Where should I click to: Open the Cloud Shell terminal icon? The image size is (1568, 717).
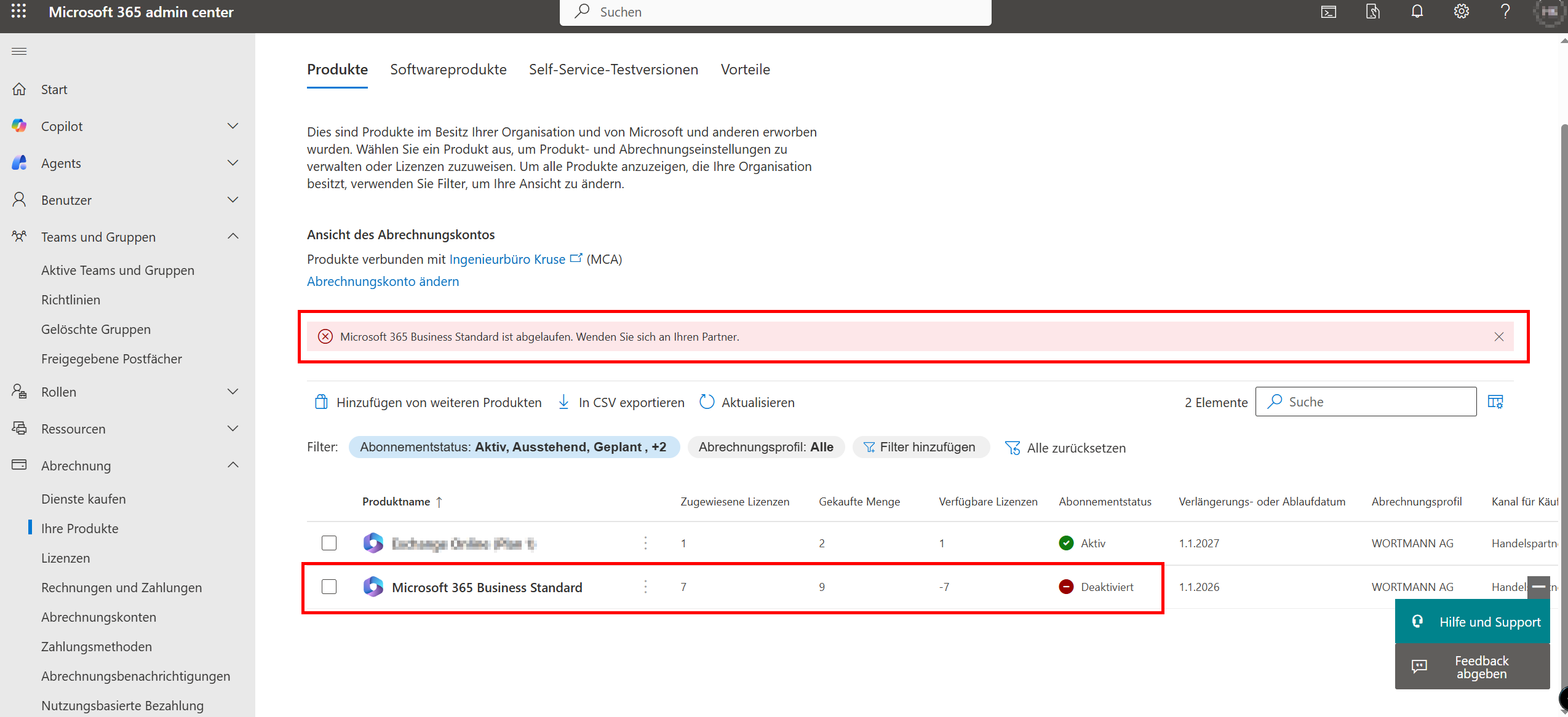point(1328,12)
